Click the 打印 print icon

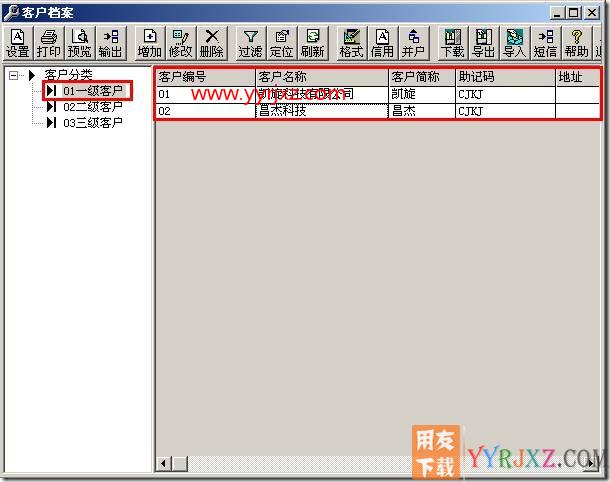pos(49,44)
